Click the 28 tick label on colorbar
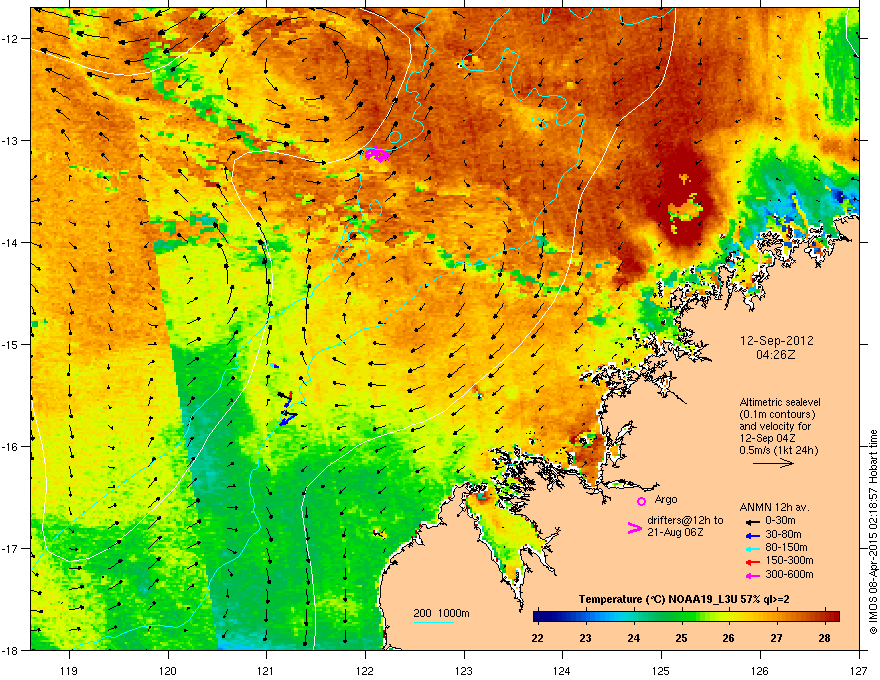The width and height of the screenshot is (880, 680). (x=824, y=638)
